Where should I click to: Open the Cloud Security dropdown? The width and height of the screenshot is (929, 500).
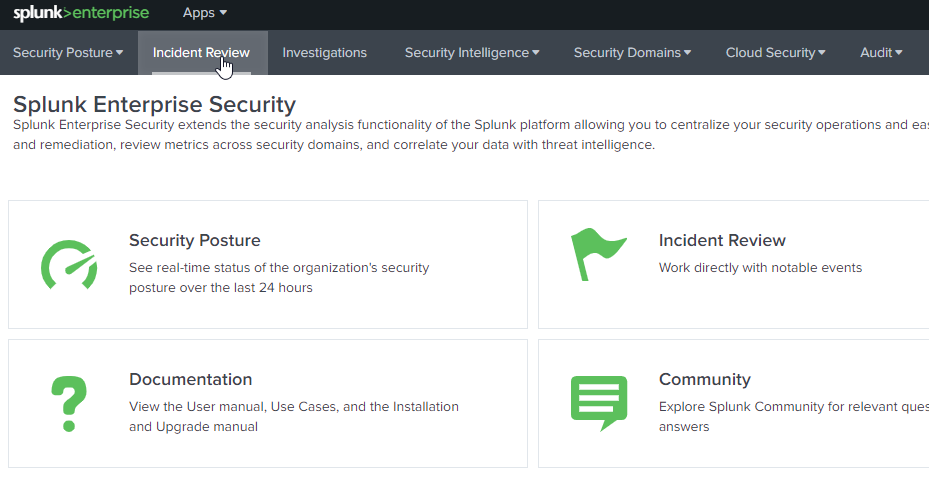click(x=776, y=53)
